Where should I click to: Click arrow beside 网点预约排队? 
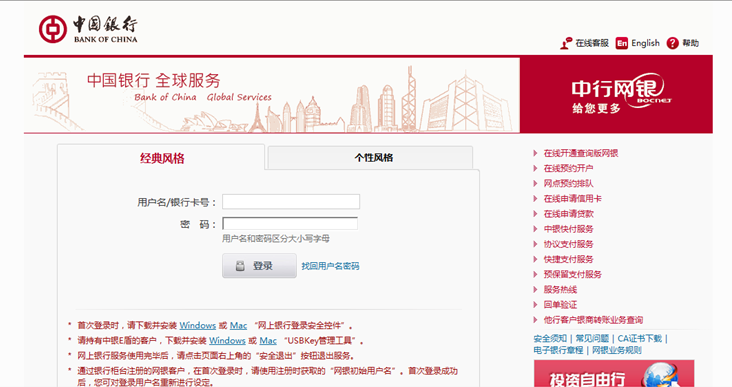click(535, 183)
